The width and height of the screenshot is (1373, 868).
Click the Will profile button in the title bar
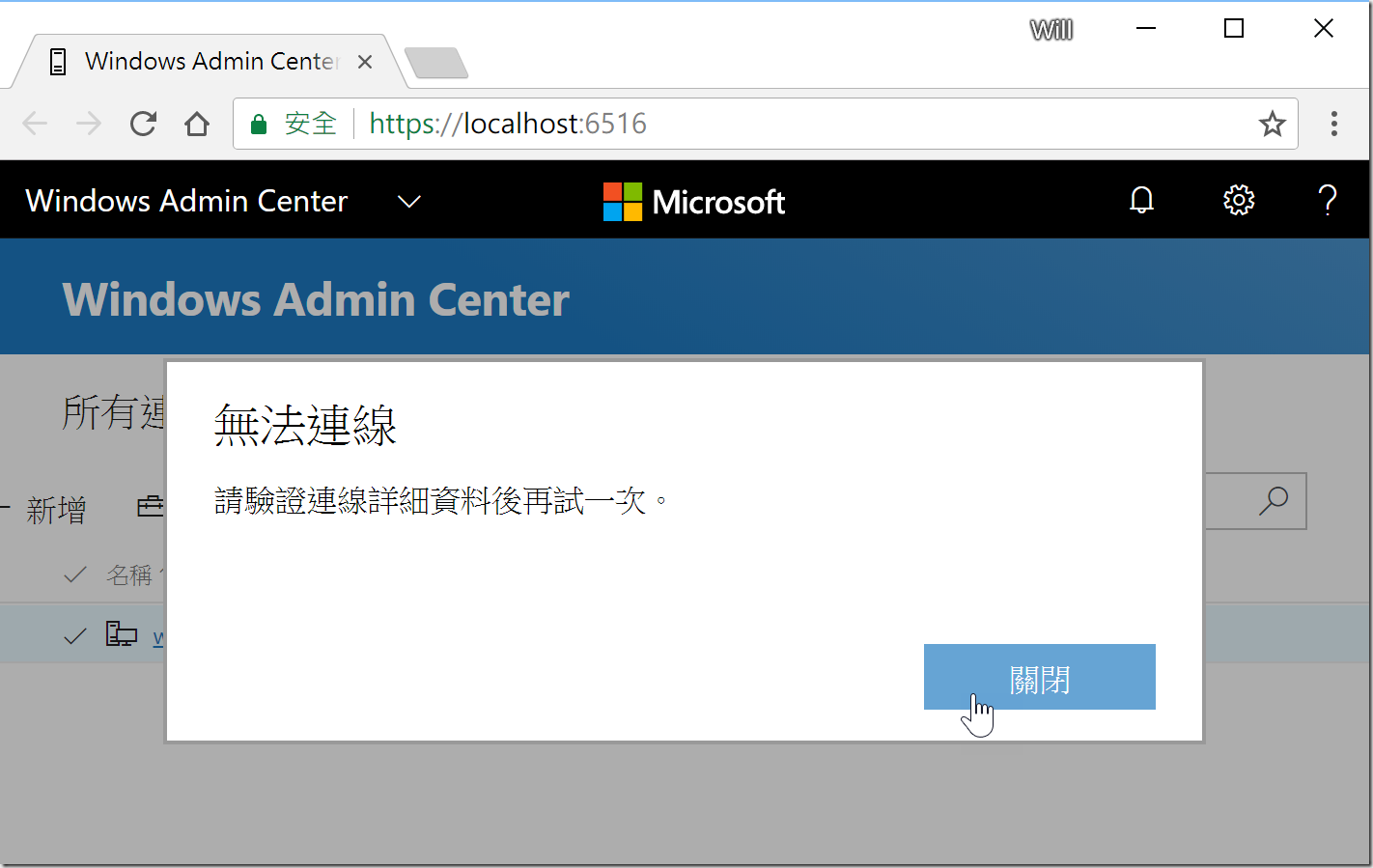tap(1051, 30)
